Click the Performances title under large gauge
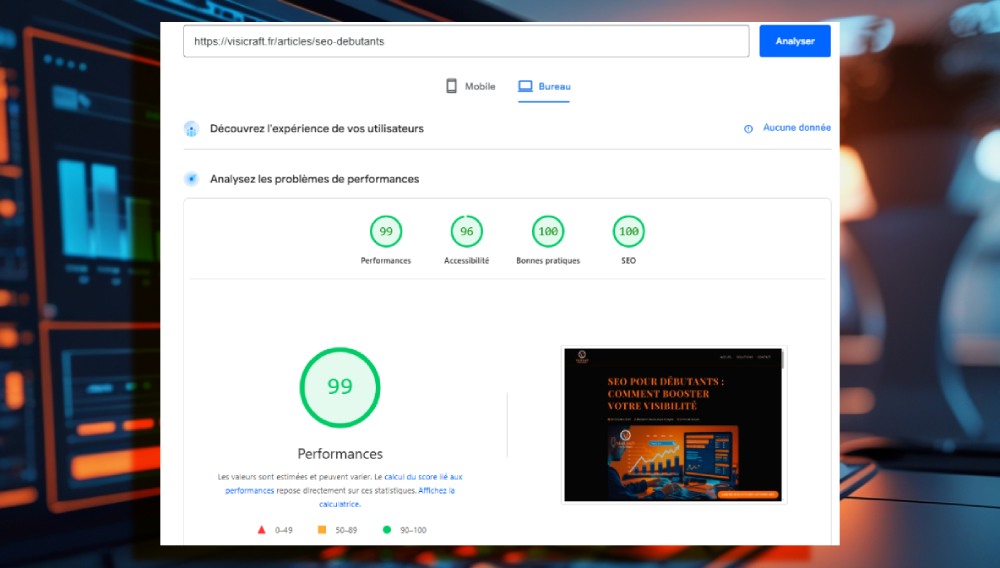1000x568 pixels. [340, 454]
